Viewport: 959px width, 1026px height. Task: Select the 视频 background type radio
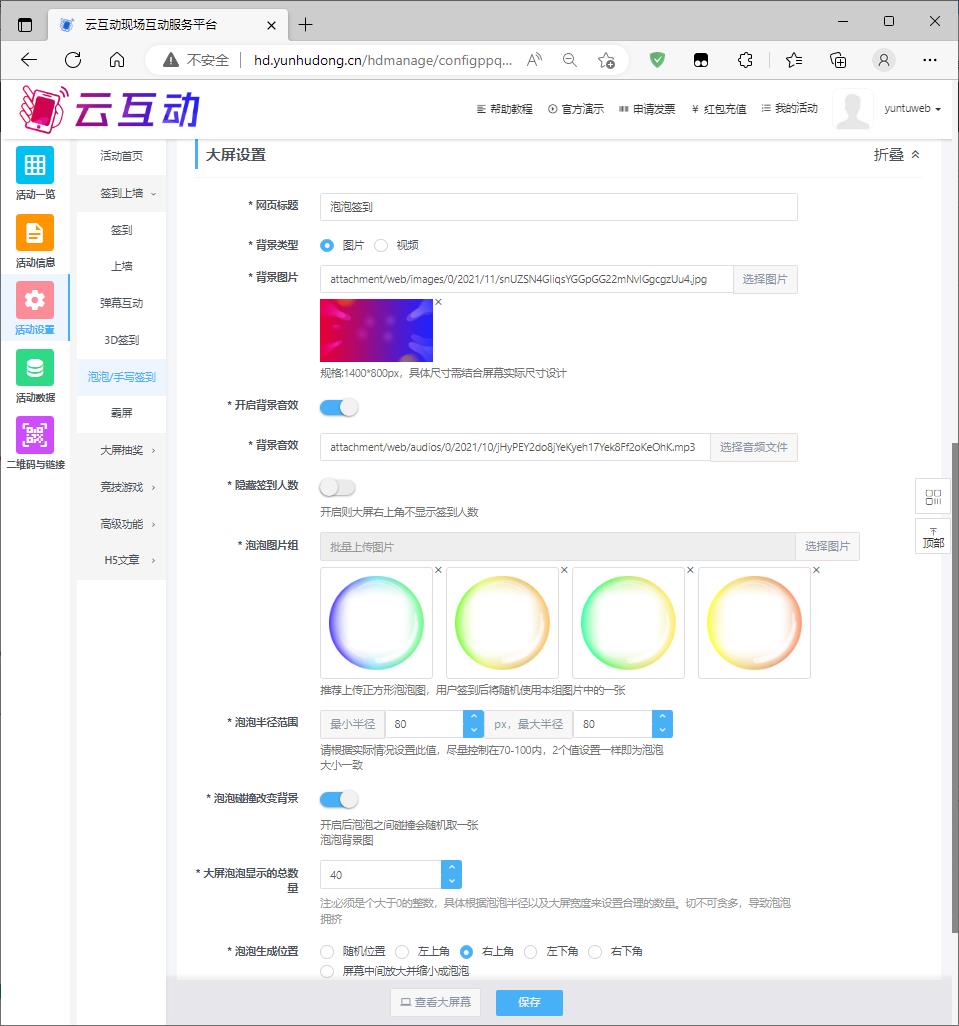pyautogui.click(x=381, y=245)
